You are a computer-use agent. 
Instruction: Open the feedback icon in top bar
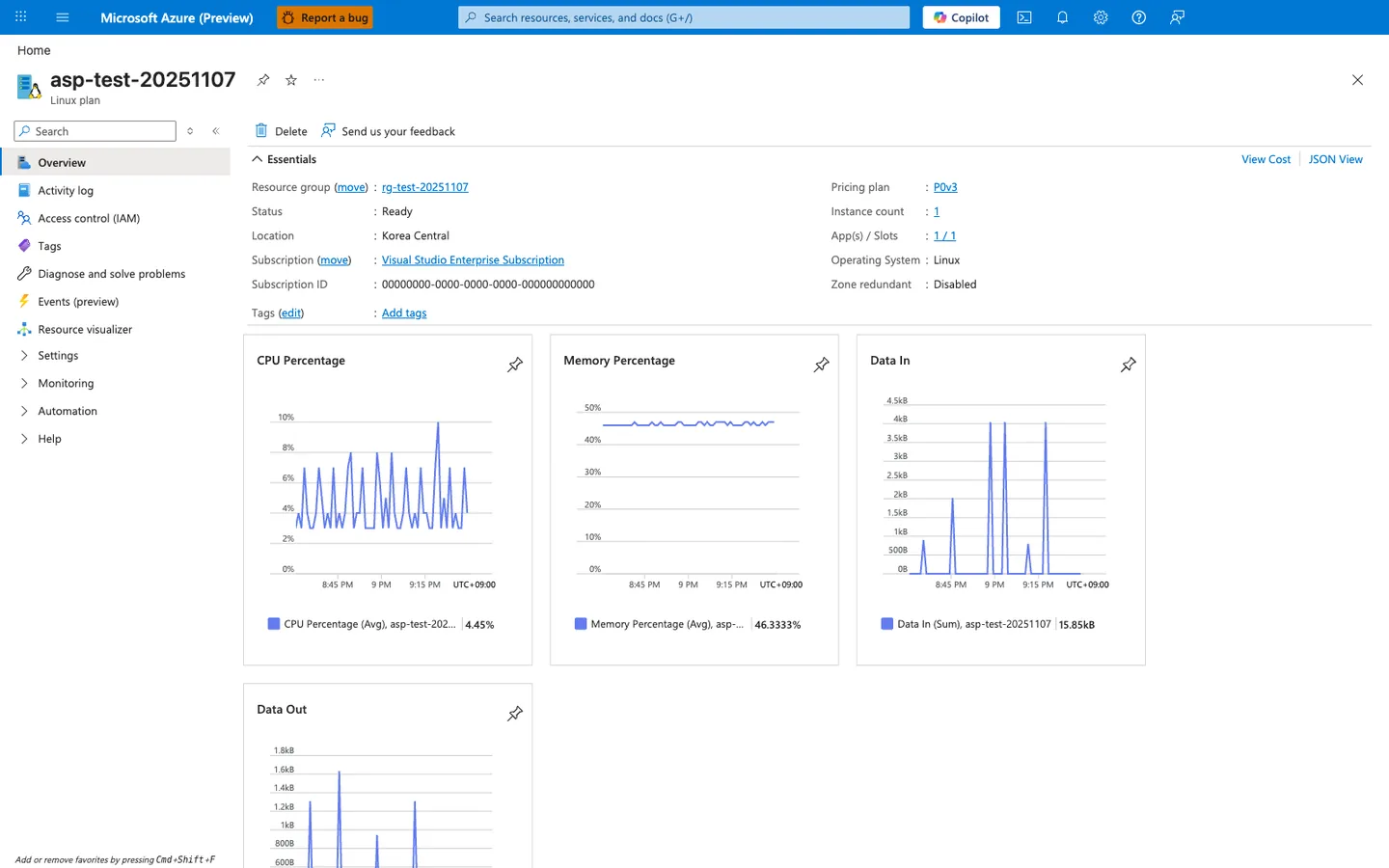tap(1177, 17)
